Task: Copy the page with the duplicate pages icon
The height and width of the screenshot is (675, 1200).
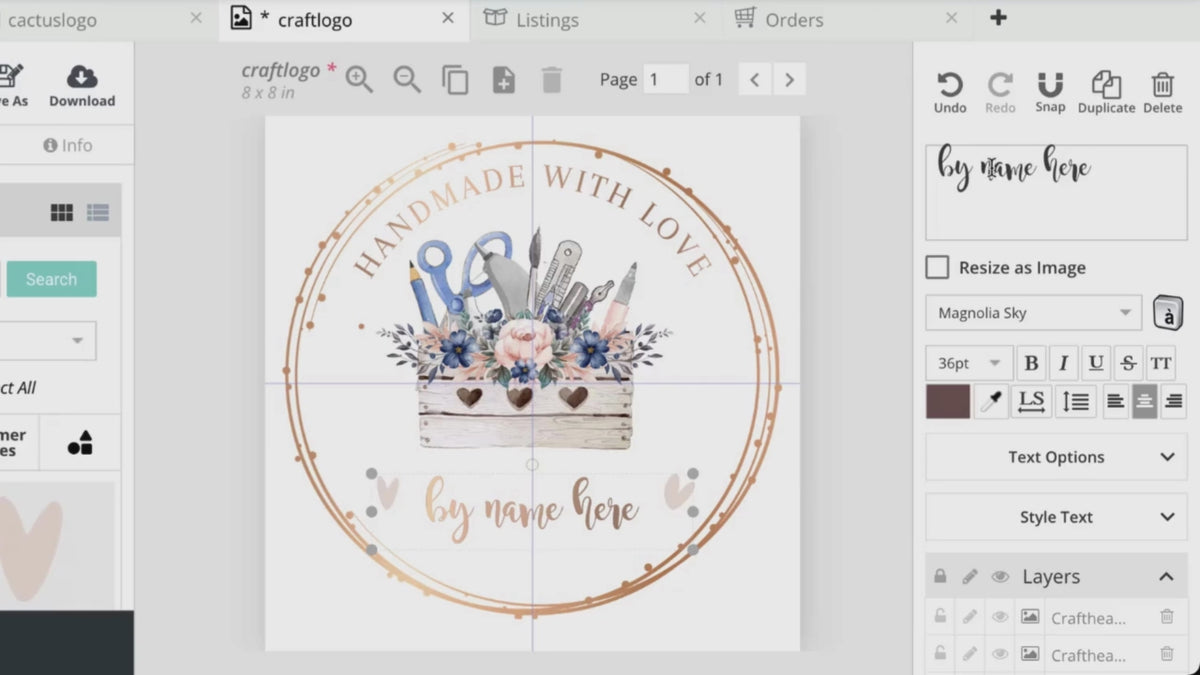Action: pyautogui.click(x=455, y=79)
